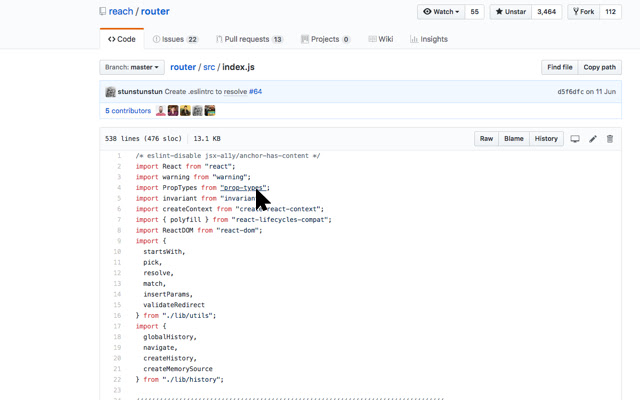This screenshot has height=400, width=640.
Task: Click the stunstunstun author avatar icon
Action: 110,92
